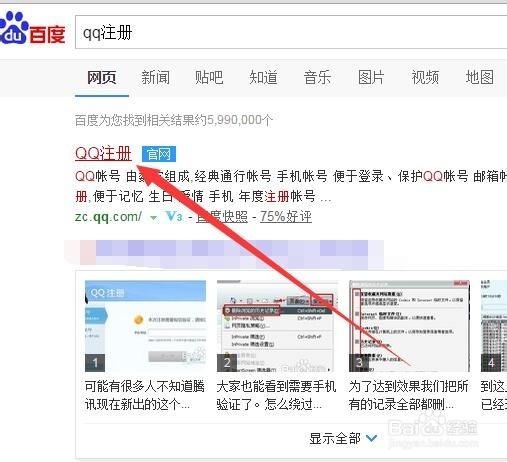The height and width of the screenshot is (462, 507).
Task: Open the 视频 tab
Action: (425, 77)
